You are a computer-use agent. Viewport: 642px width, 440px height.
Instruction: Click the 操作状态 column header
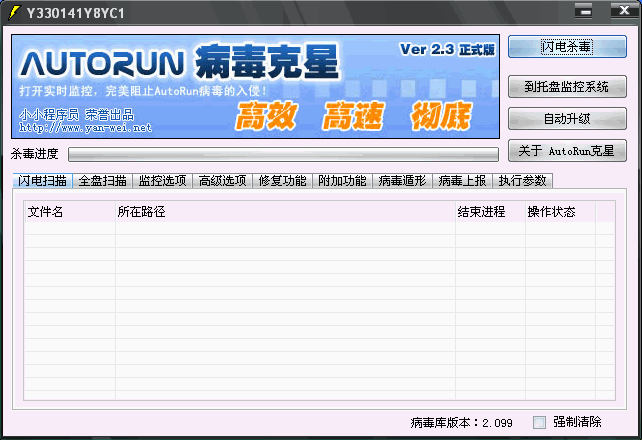[561, 212]
